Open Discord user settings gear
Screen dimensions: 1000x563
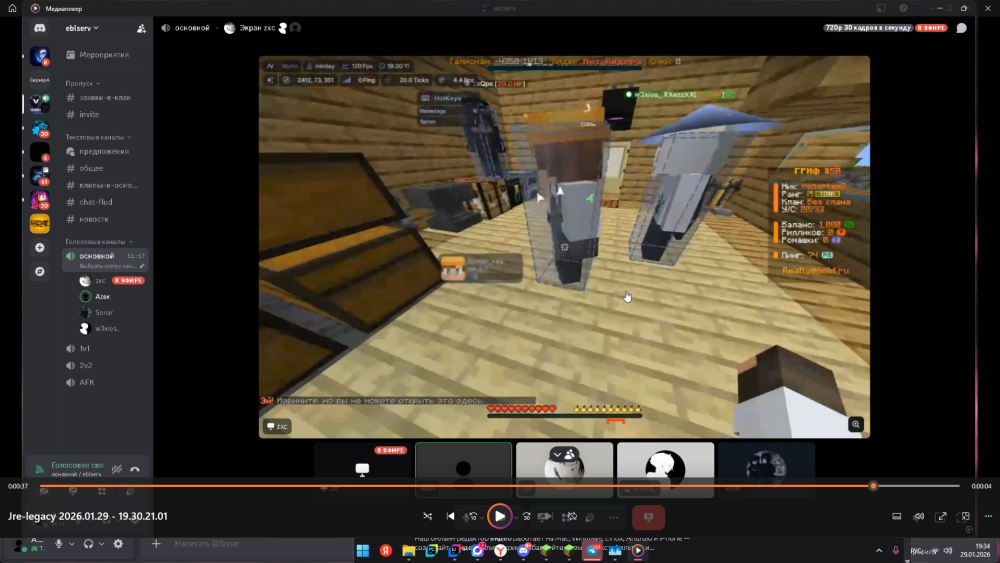click(x=118, y=544)
